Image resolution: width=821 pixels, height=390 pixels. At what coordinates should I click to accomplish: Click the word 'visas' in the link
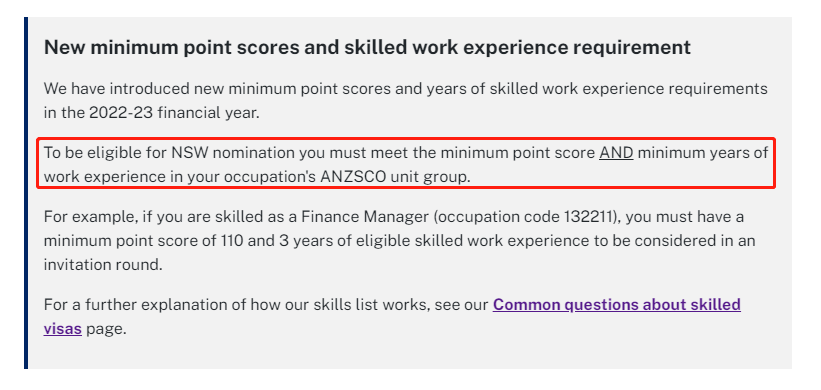tap(62, 329)
